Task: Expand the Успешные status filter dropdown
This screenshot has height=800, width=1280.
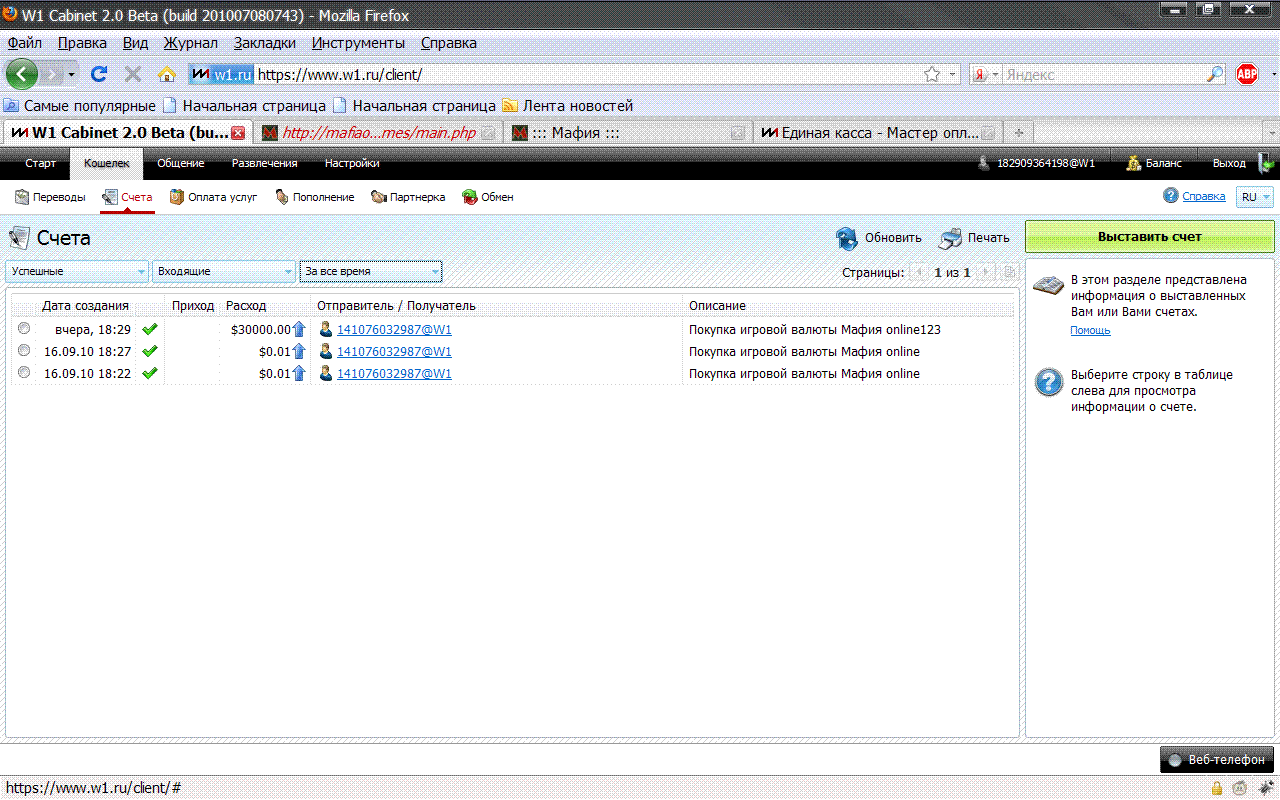Action: pos(77,271)
